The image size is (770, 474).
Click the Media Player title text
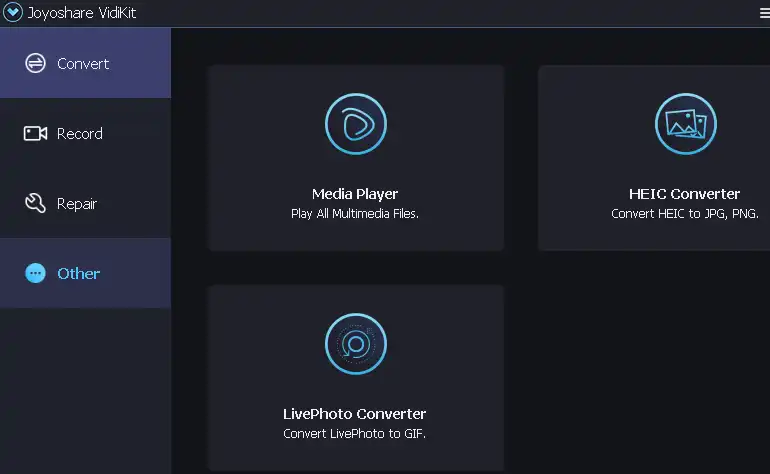click(355, 194)
